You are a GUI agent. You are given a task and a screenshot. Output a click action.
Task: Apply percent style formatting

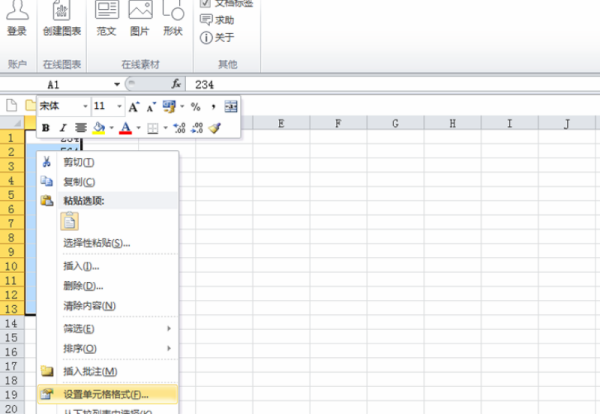click(196, 107)
